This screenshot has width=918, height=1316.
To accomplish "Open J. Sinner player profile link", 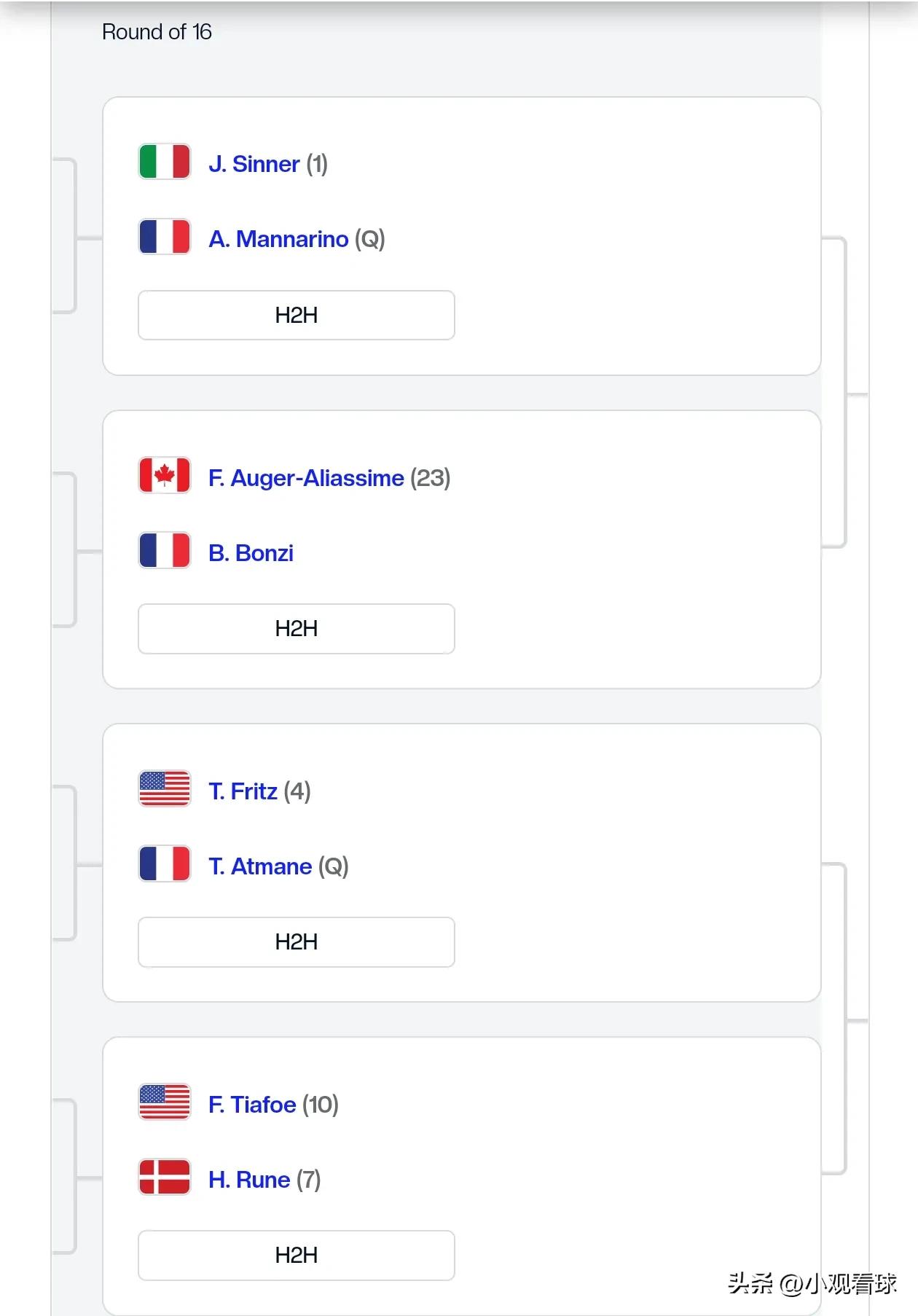I will click(254, 164).
